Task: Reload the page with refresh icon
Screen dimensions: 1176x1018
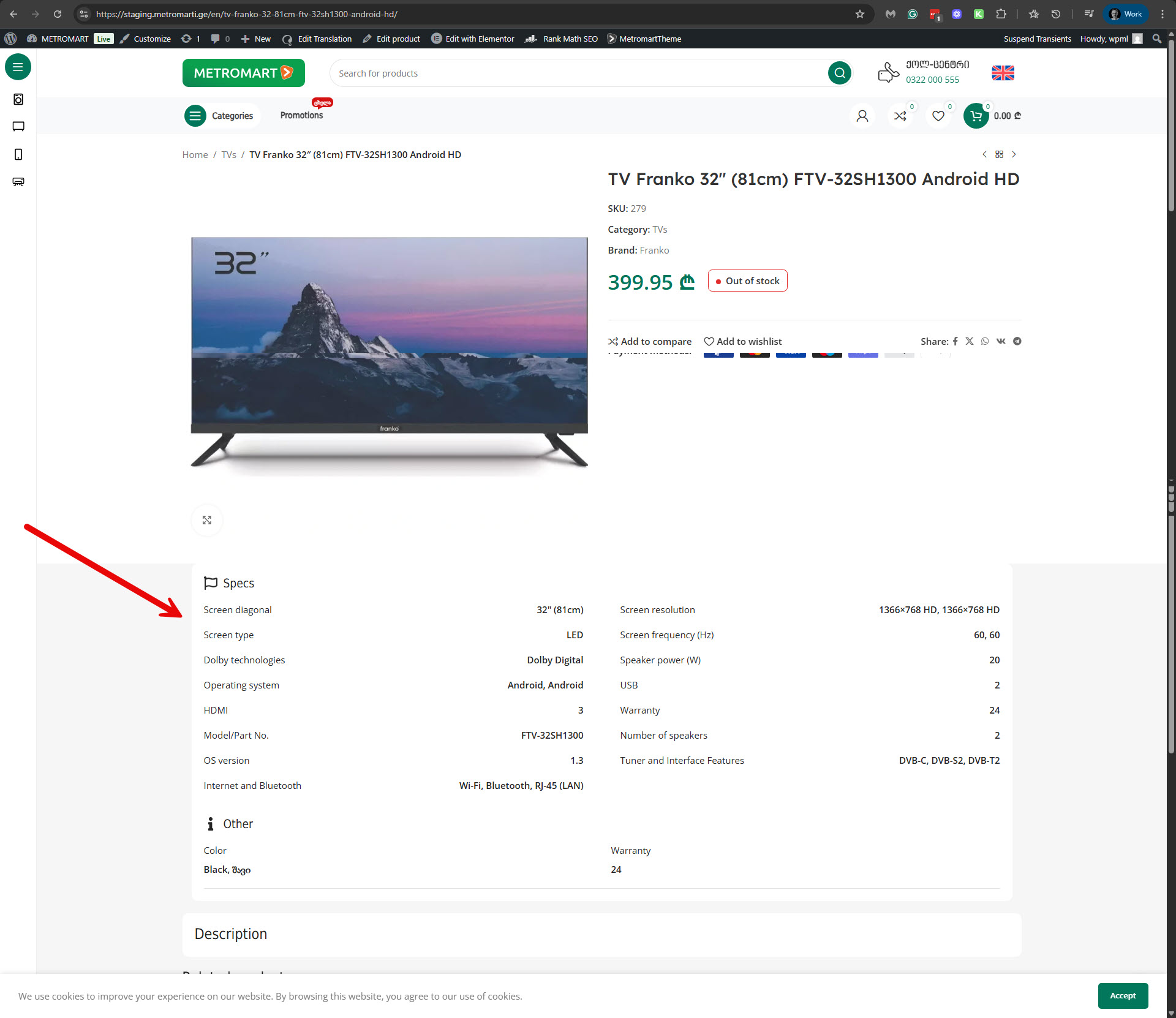Action: [x=58, y=14]
